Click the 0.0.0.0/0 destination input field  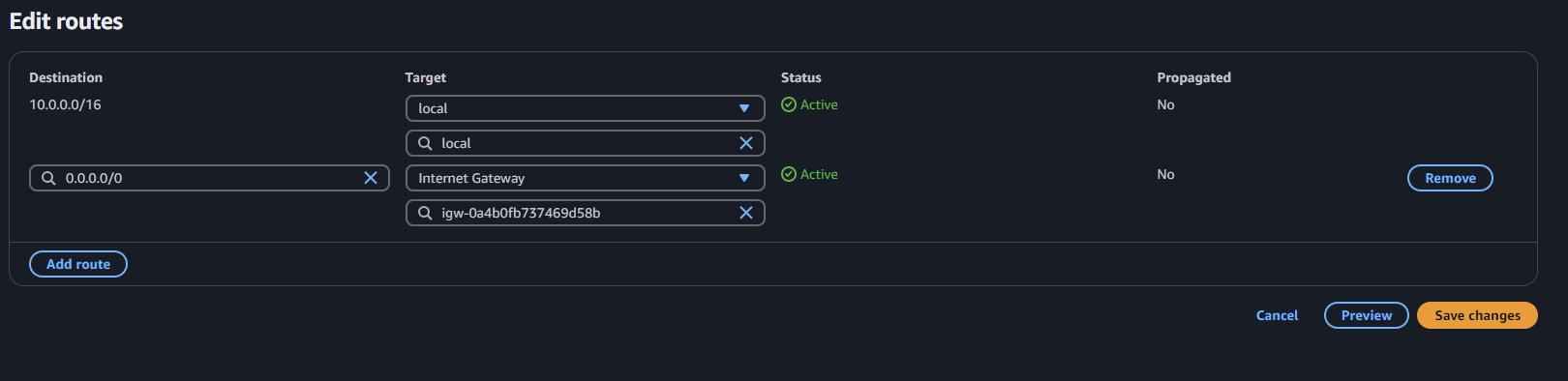[x=209, y=178]
